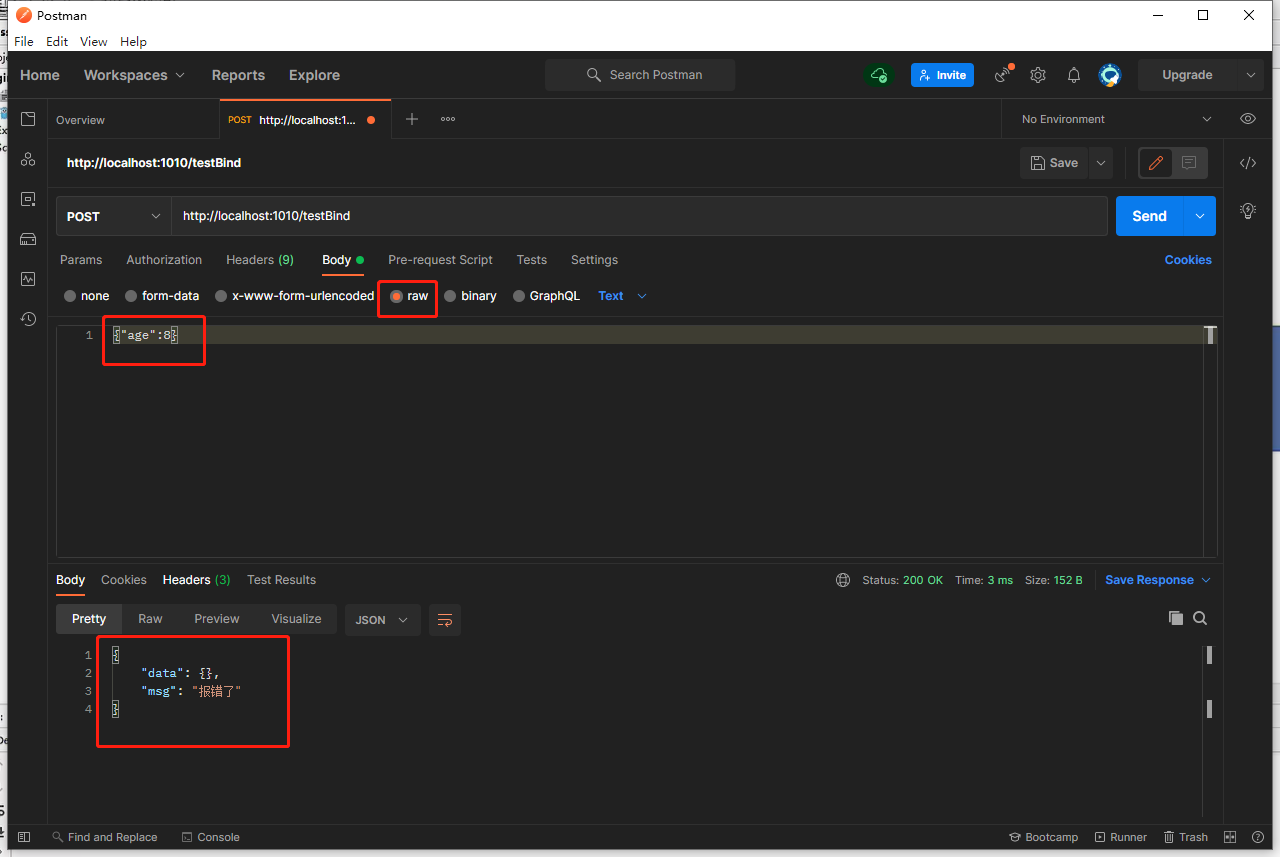
Task: Click the cloud sync status icon
Action: pos(879,75)
